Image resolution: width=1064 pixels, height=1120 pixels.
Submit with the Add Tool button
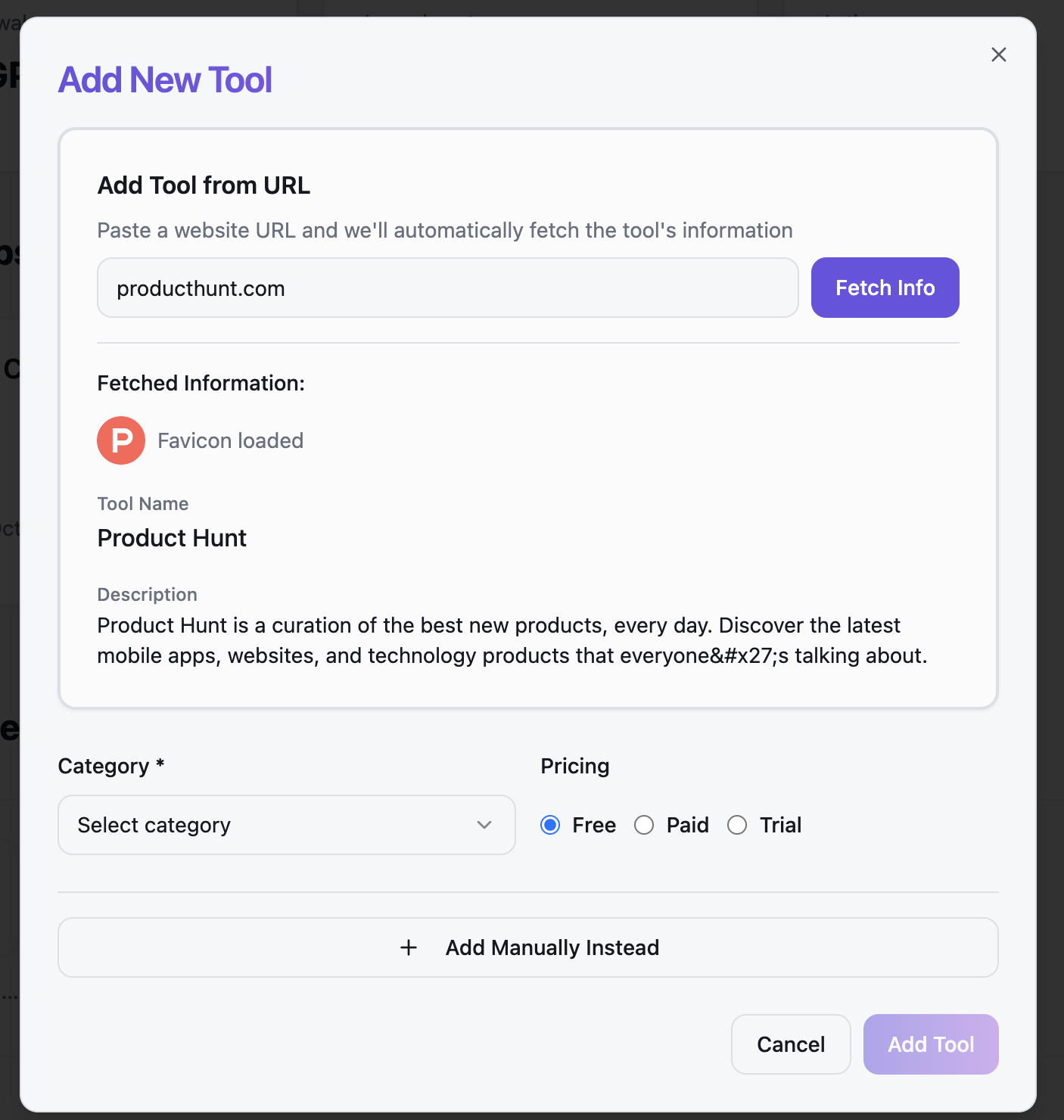coord(931,1044)
